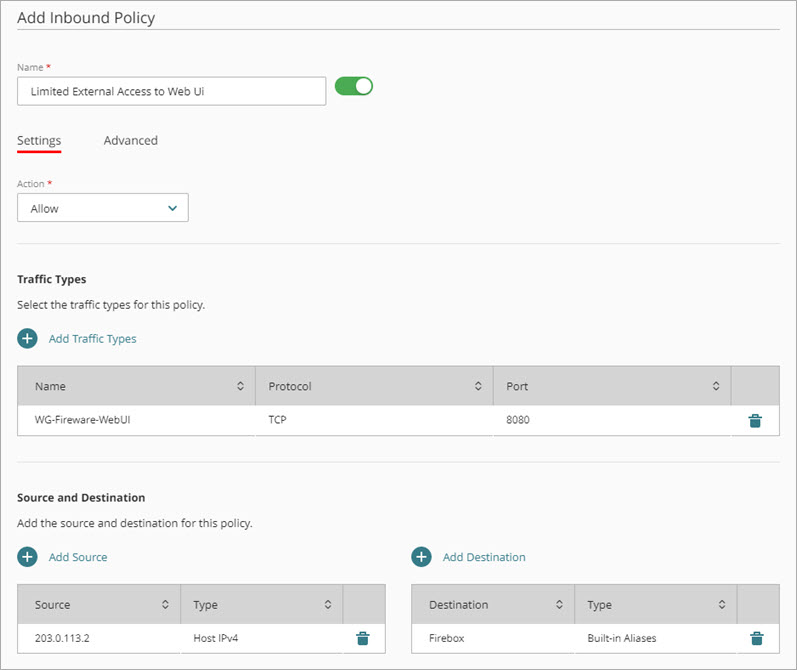Screen dimensions: 797x670
Task: Delete the WG-Fireware-WebUI traffic type row
Action: point(755,421)
